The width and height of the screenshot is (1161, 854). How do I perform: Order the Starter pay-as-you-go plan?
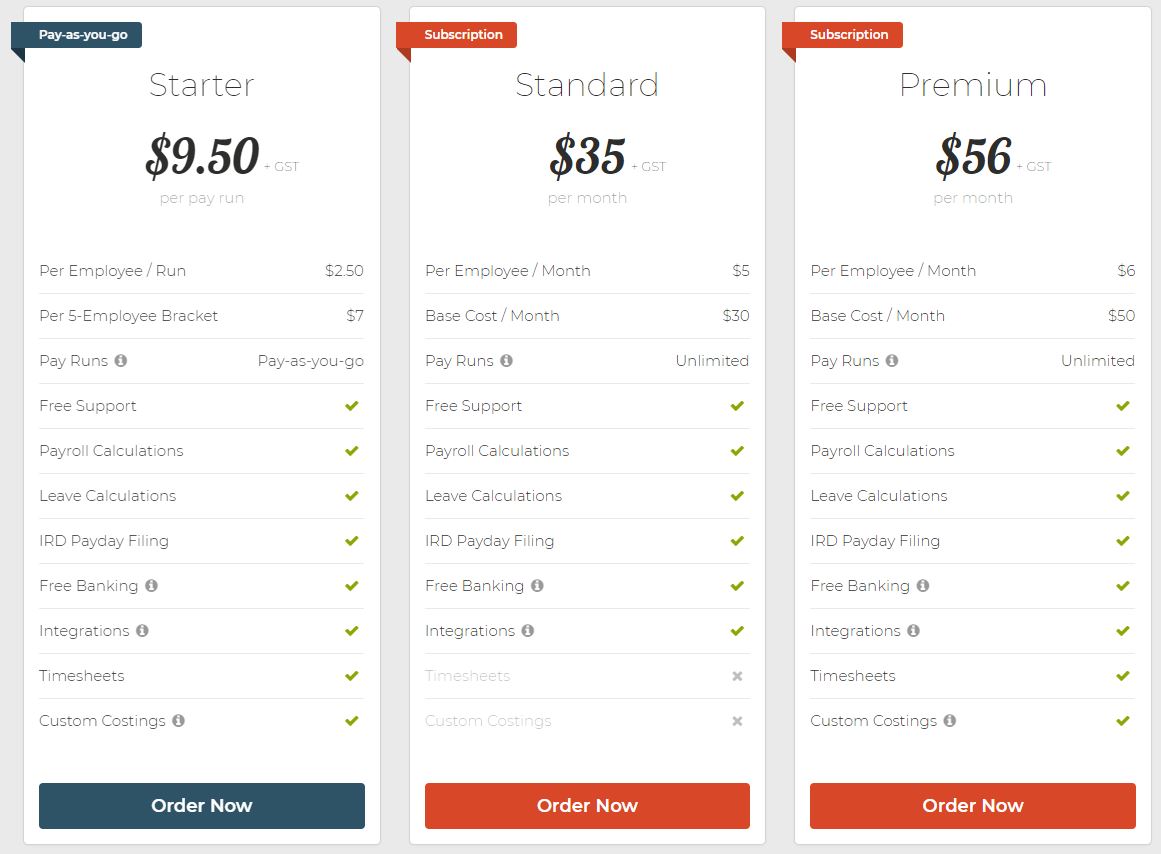(202, 806)
